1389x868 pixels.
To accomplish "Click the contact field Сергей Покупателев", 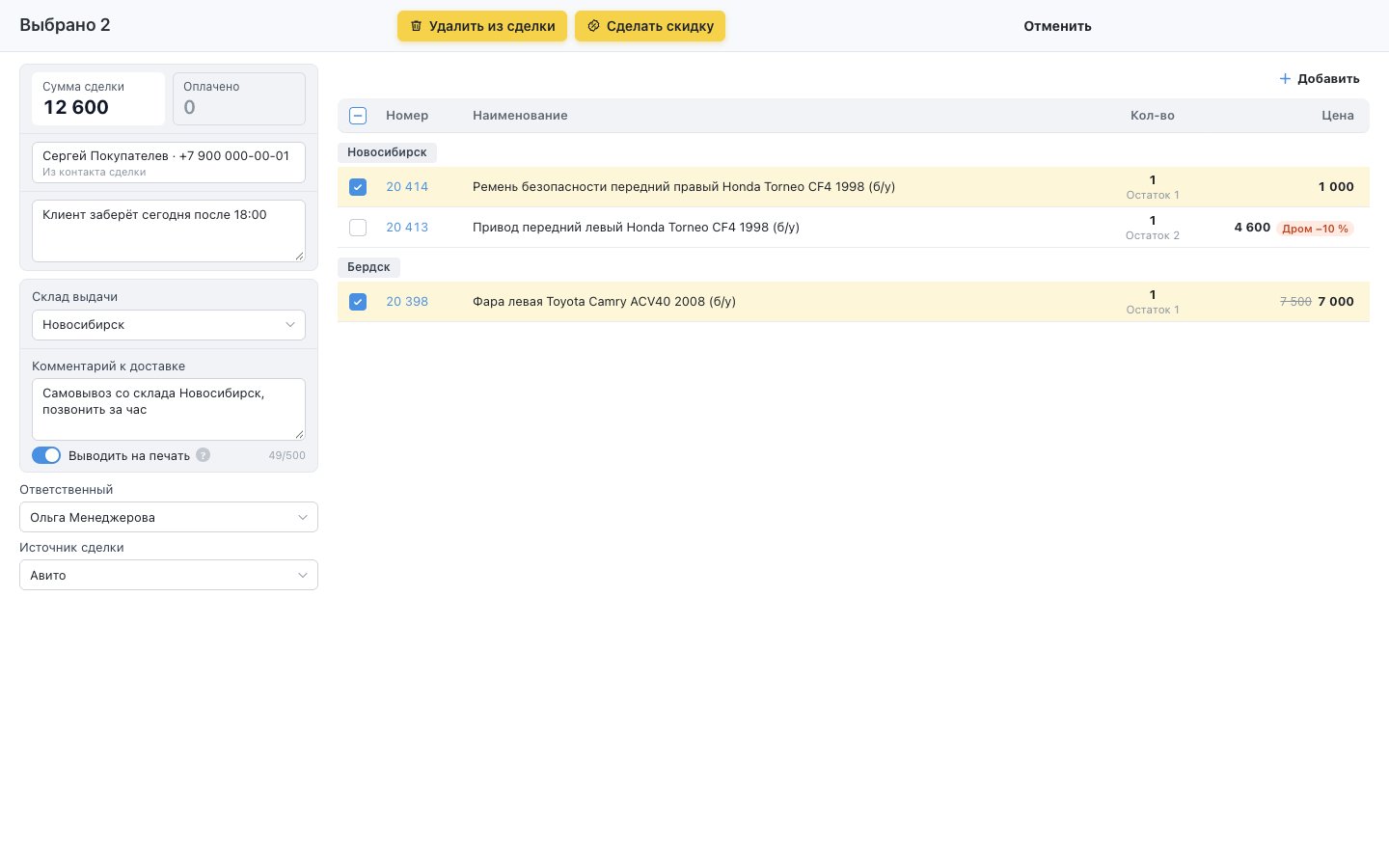I will (169, 162).
